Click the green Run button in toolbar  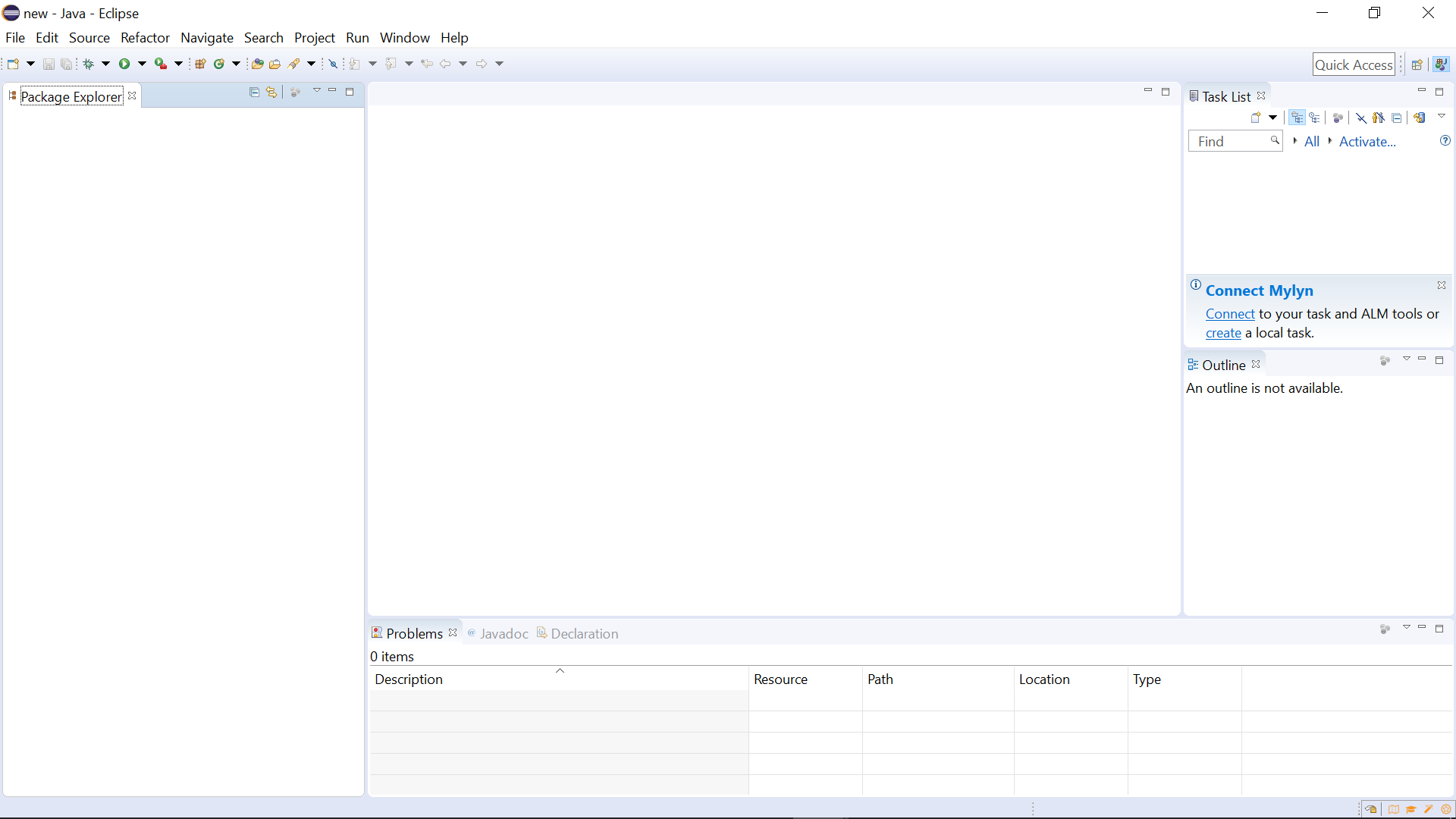coord(124,64)
